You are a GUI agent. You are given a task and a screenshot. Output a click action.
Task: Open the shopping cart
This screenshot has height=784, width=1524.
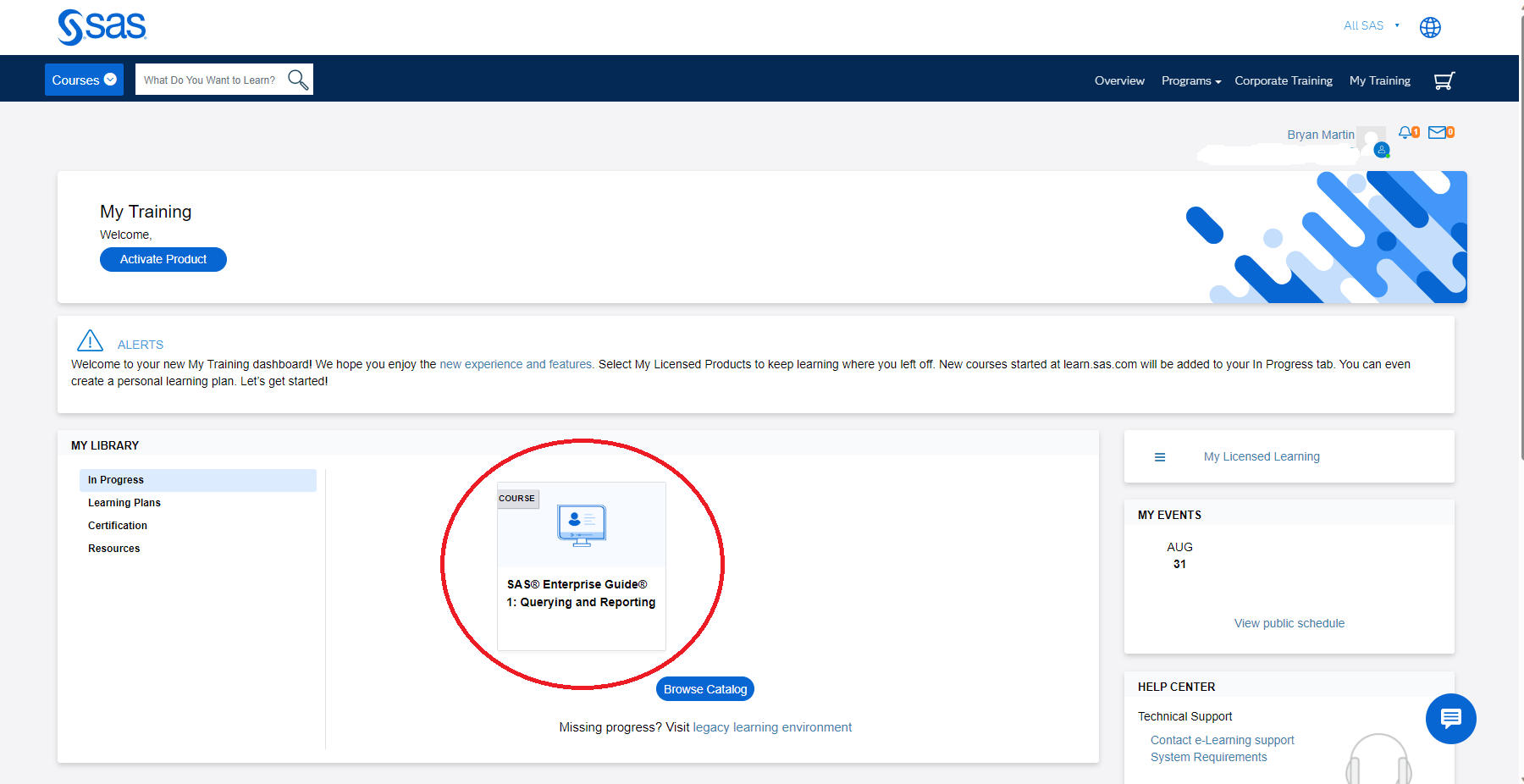(x=1444, y=80)
